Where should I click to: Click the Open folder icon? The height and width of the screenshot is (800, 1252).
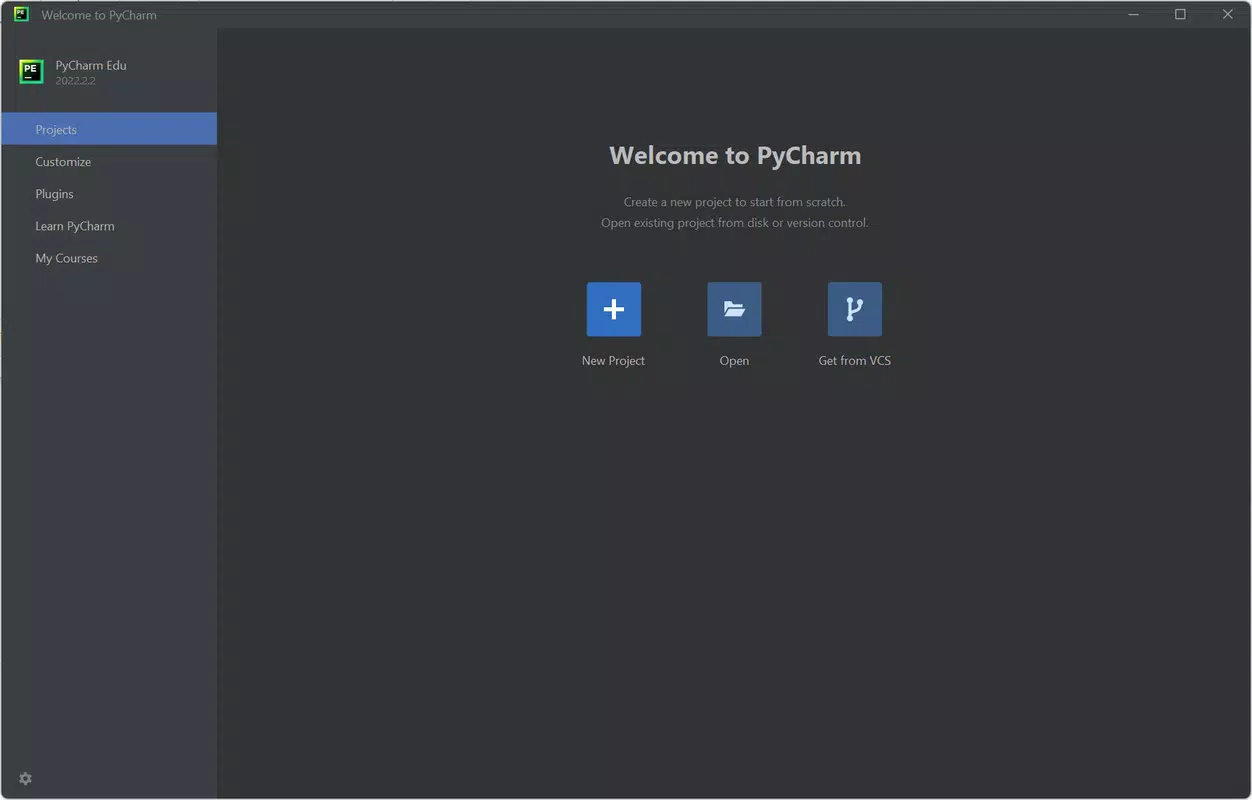click(734, 309)
